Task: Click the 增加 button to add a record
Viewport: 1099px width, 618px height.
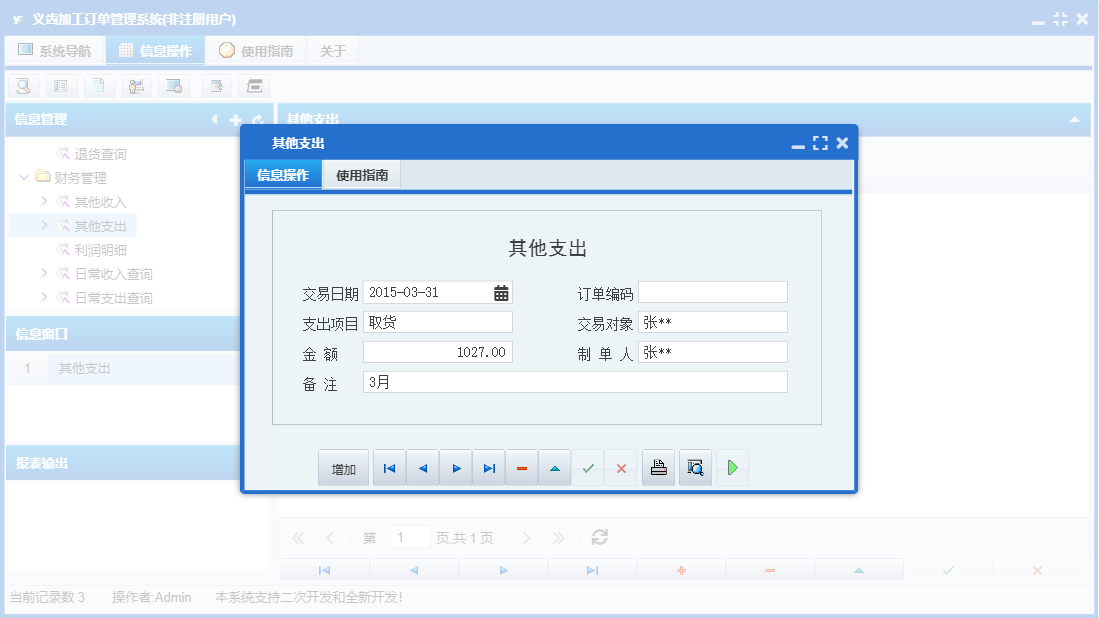Action: click(343, 467)
